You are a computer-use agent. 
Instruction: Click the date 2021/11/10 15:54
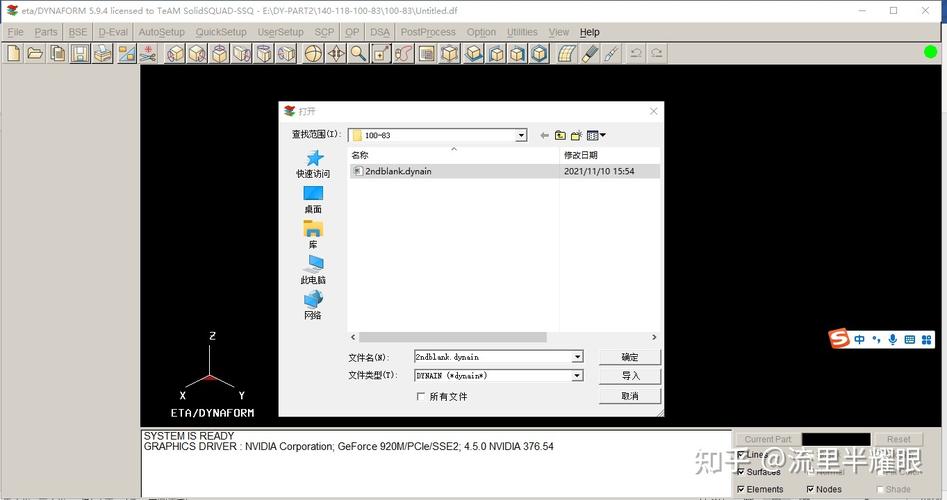(x=599, y=171)
